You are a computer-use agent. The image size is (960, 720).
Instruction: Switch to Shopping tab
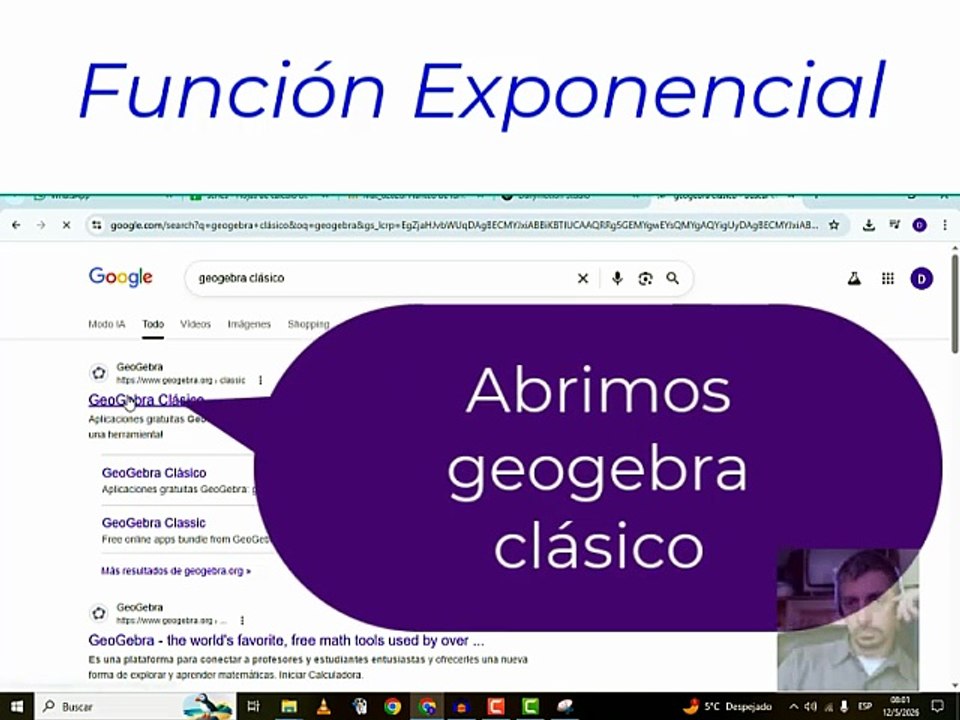click(309, 324)
